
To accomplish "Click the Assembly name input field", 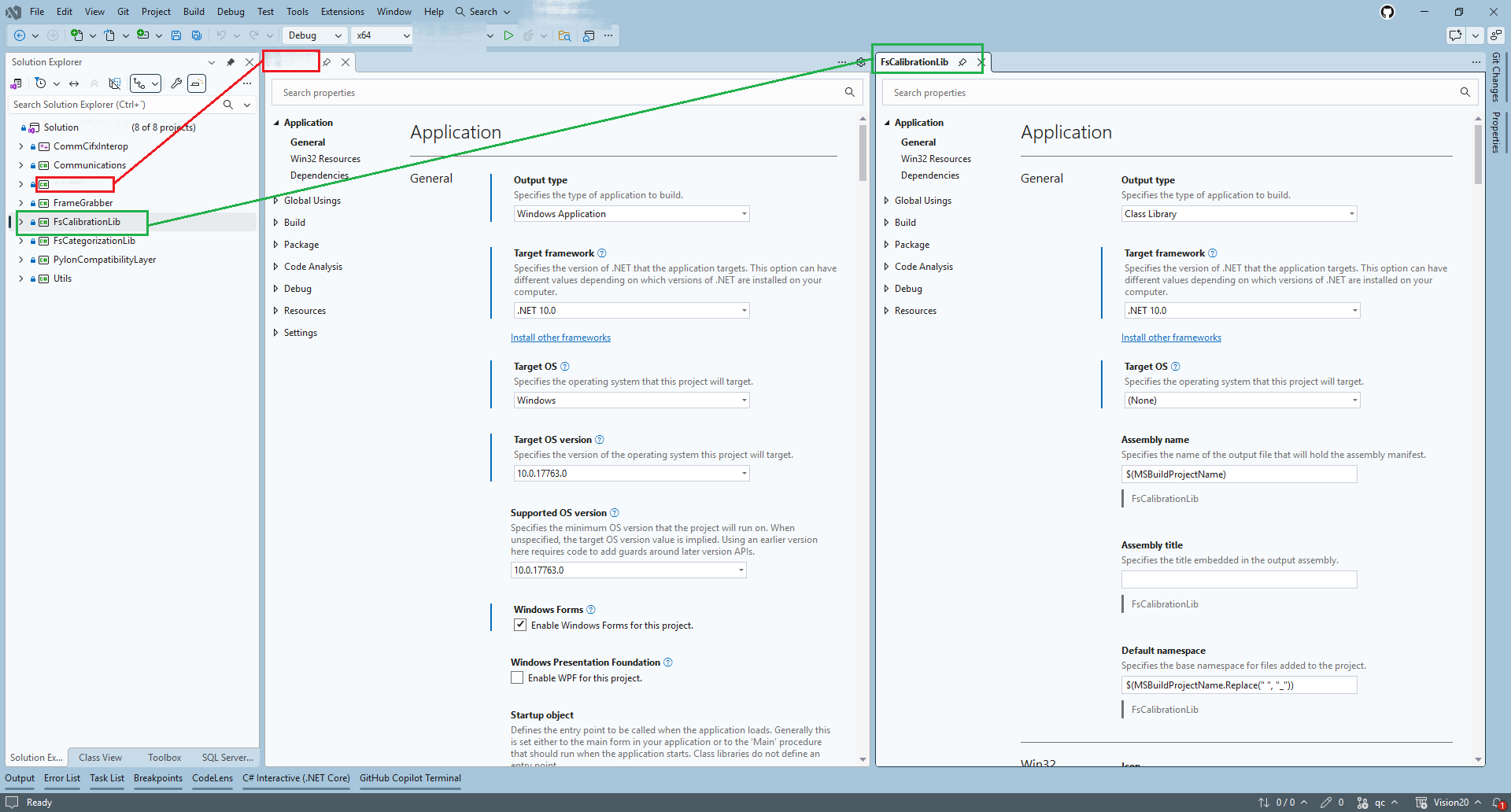I will coord(1239,474).
